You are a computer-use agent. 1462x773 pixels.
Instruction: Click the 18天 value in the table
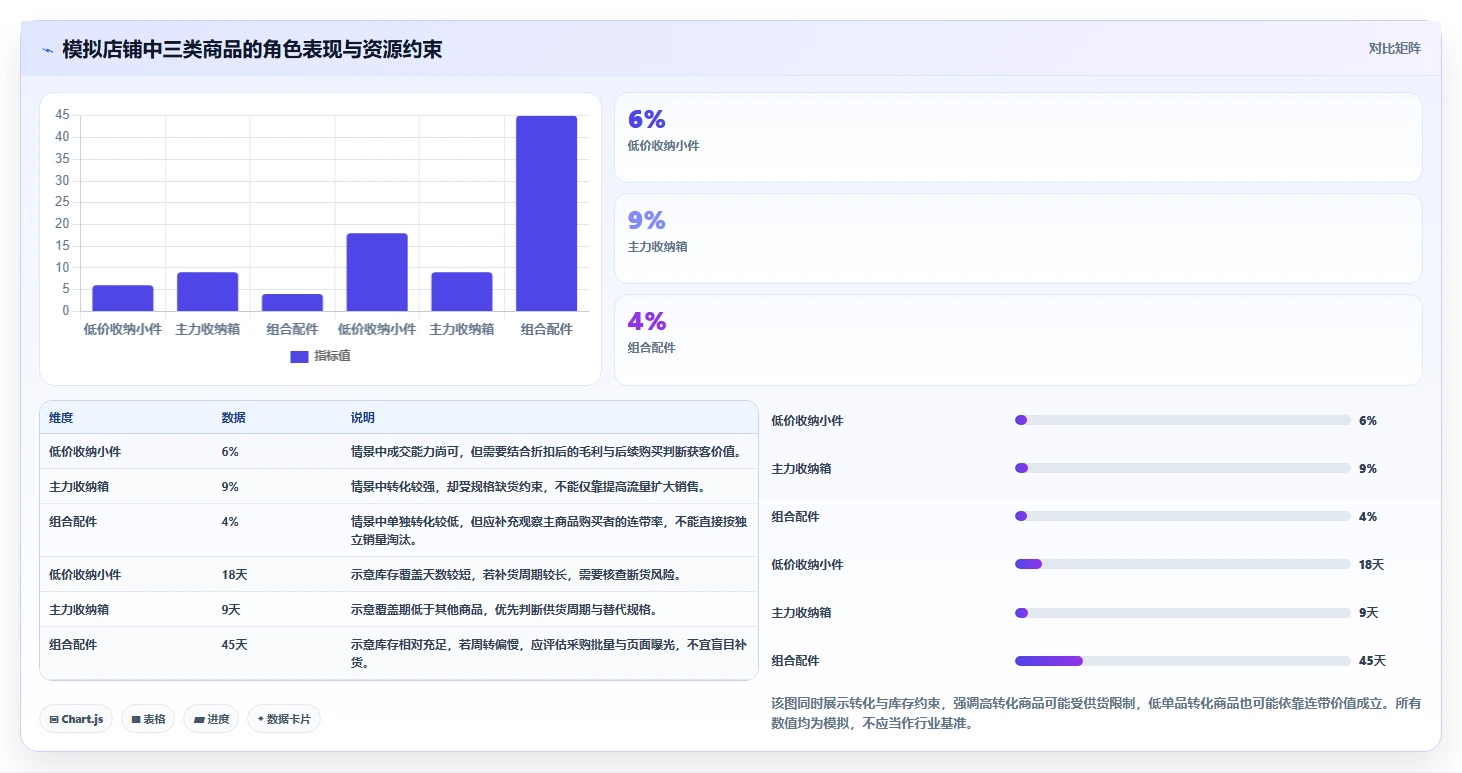(234, 574)
